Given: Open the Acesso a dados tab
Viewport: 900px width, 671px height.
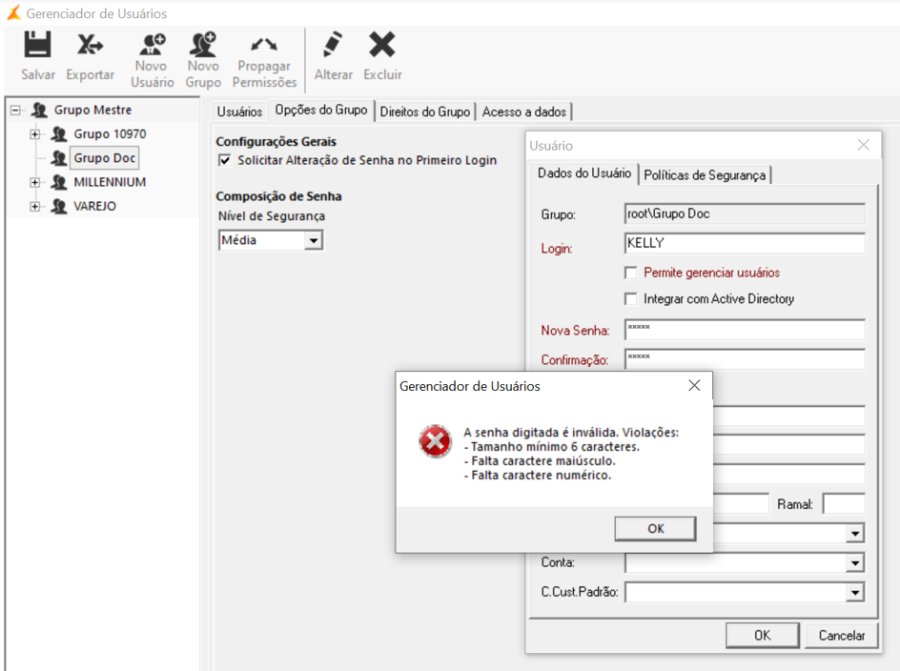Looking at the screenshot, I should (524, 112).
